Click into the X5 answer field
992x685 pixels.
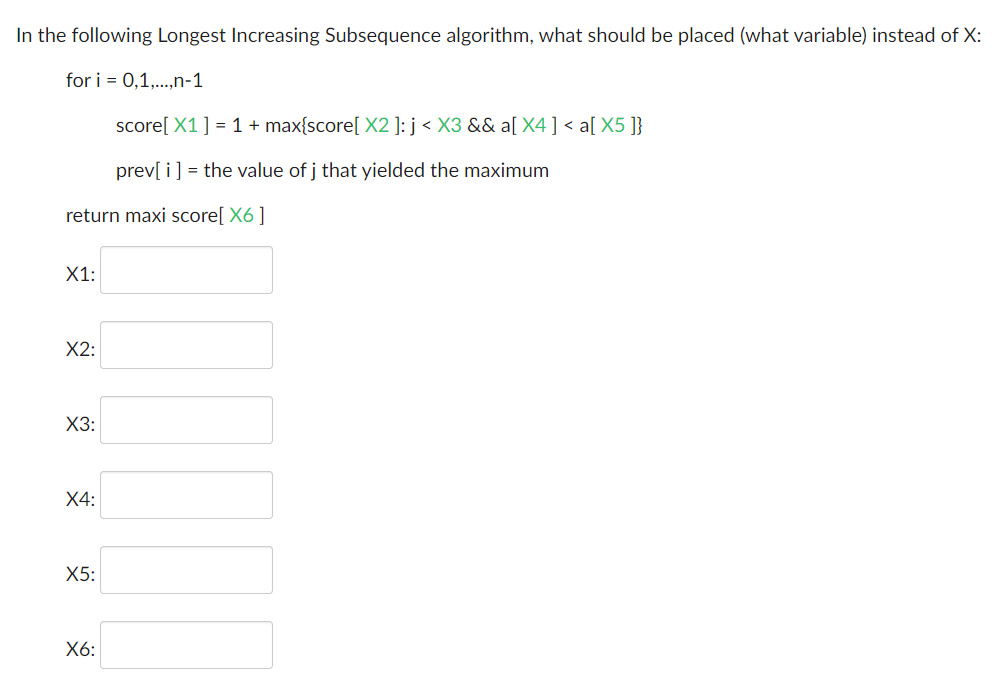click(187, 570)
